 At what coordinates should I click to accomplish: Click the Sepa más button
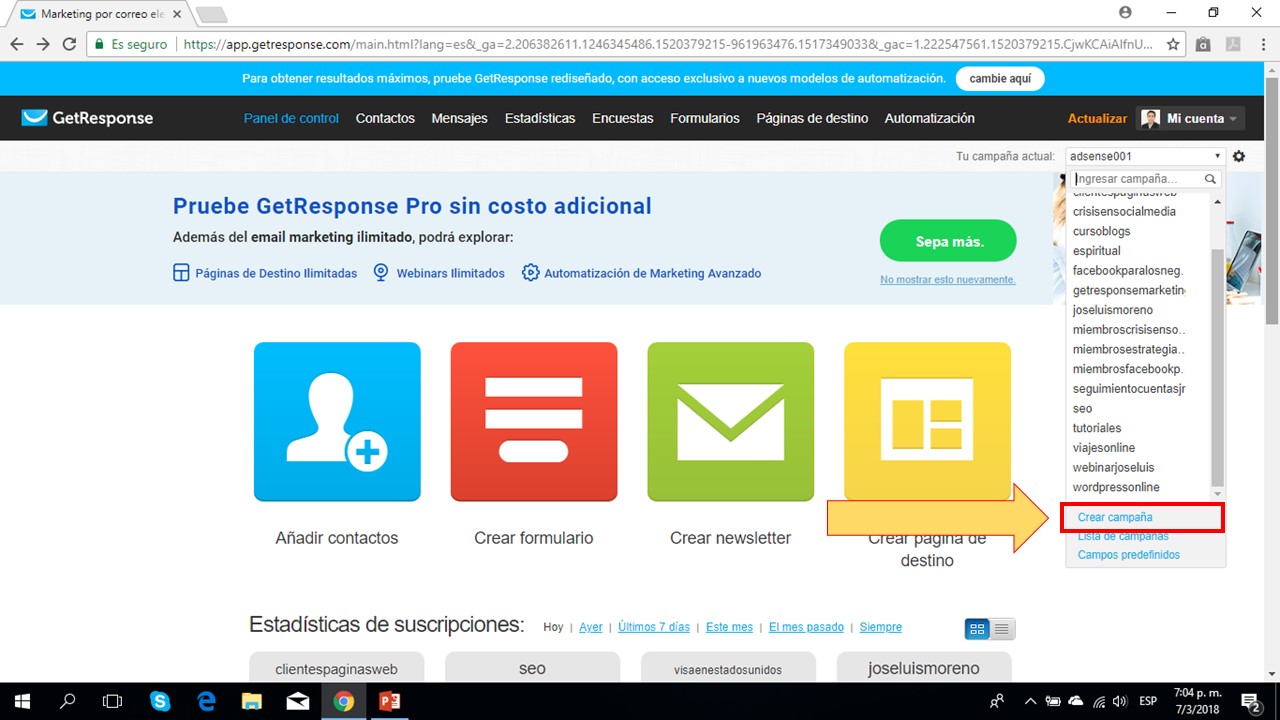point(948,242)
